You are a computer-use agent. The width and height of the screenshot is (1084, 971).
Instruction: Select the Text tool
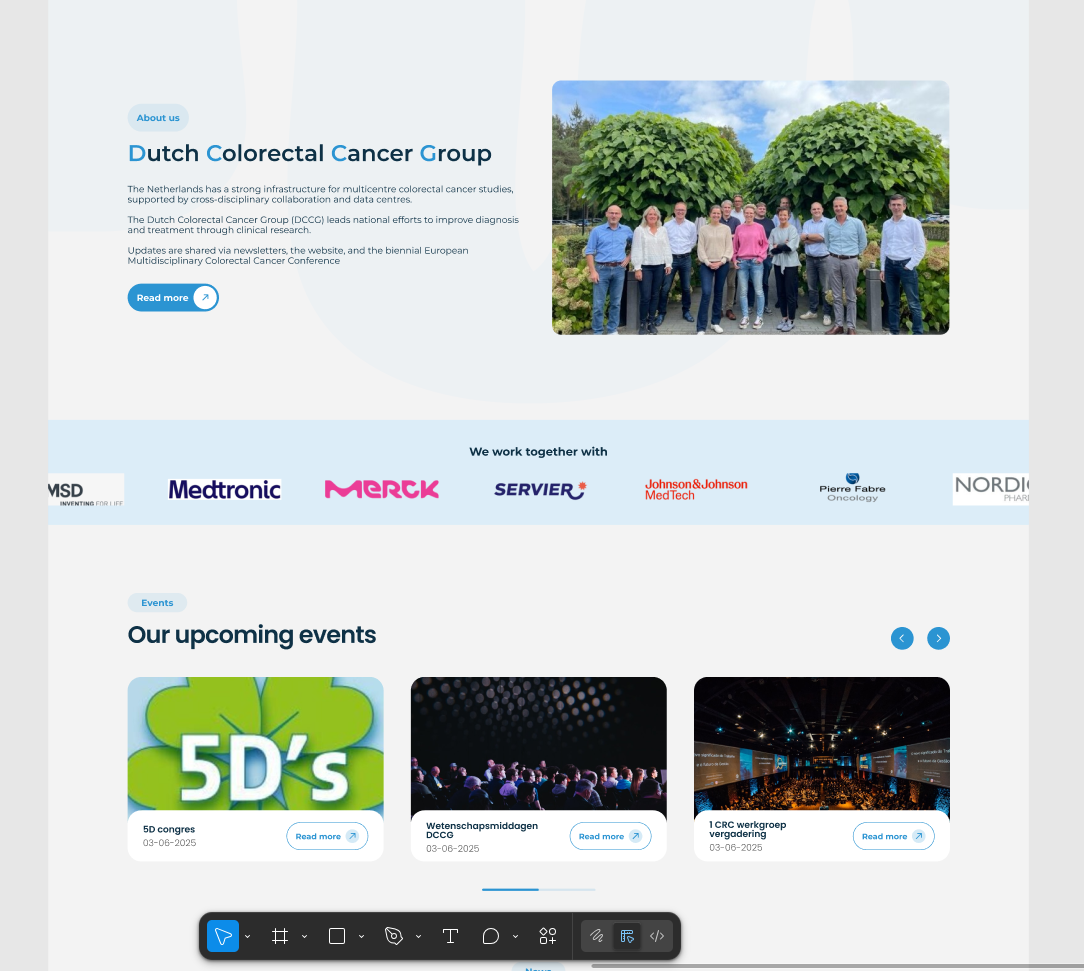tap(450, 936)
